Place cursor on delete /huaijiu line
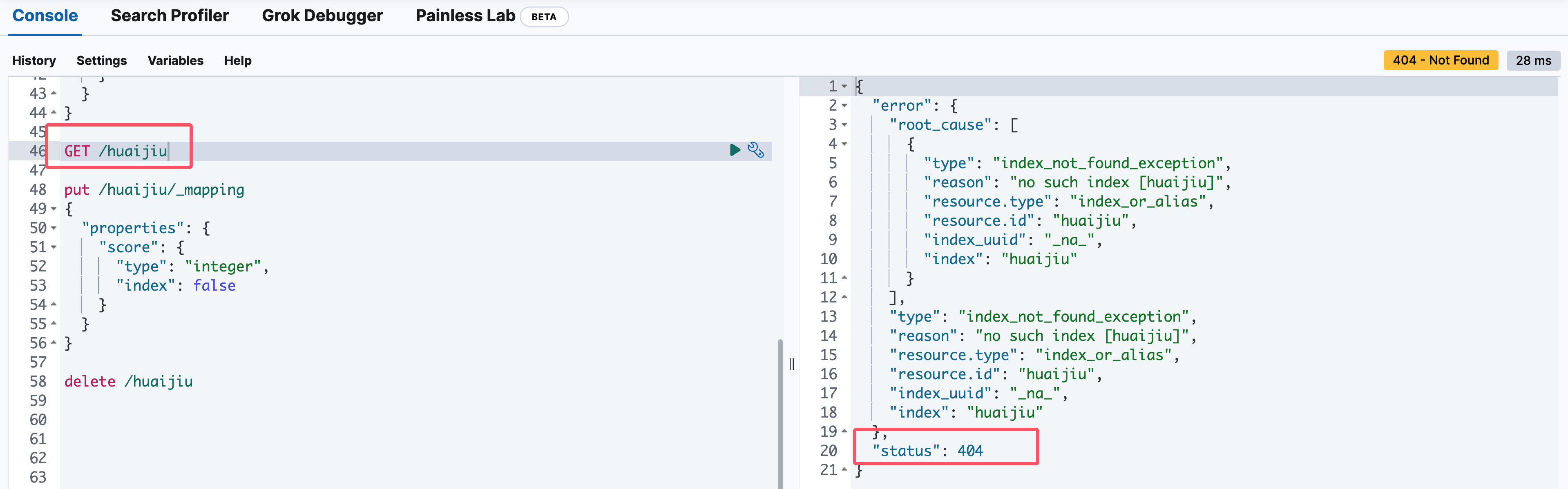Viewport: 1568px width, 489px height. tap(128, 381)
